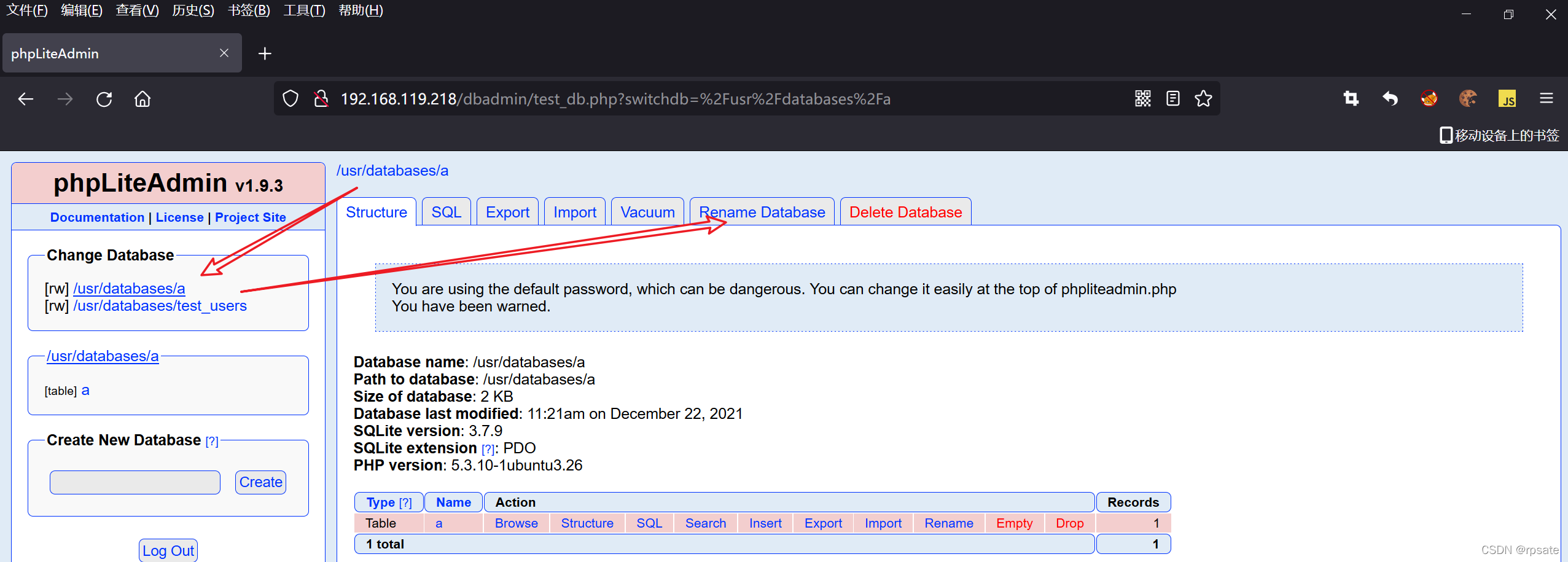Click the Log Out button
Screen dimensions: 1568x562
pos(168,550)
